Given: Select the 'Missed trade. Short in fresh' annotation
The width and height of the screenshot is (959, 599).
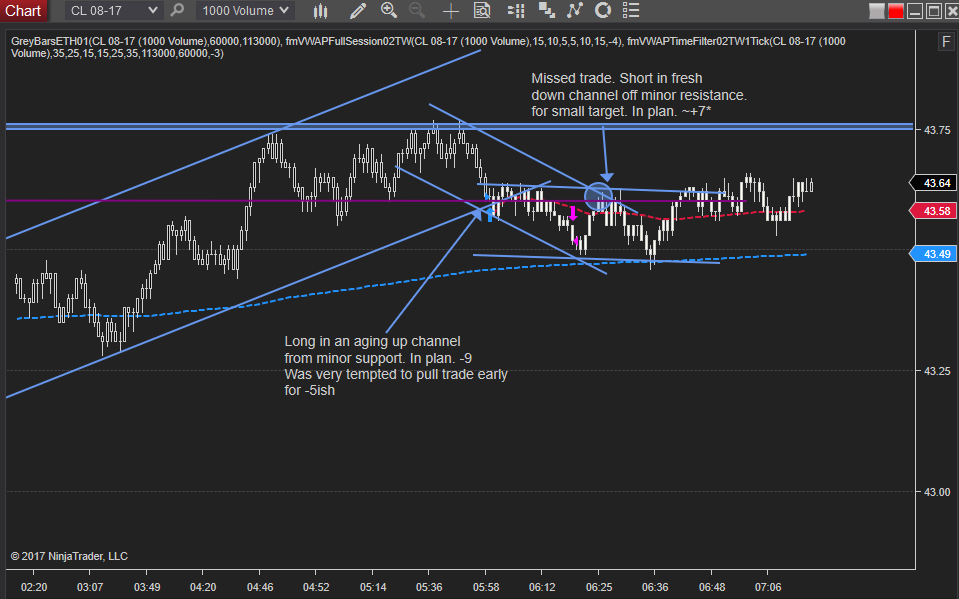Looking at the screenshot, I should [616, 78].
